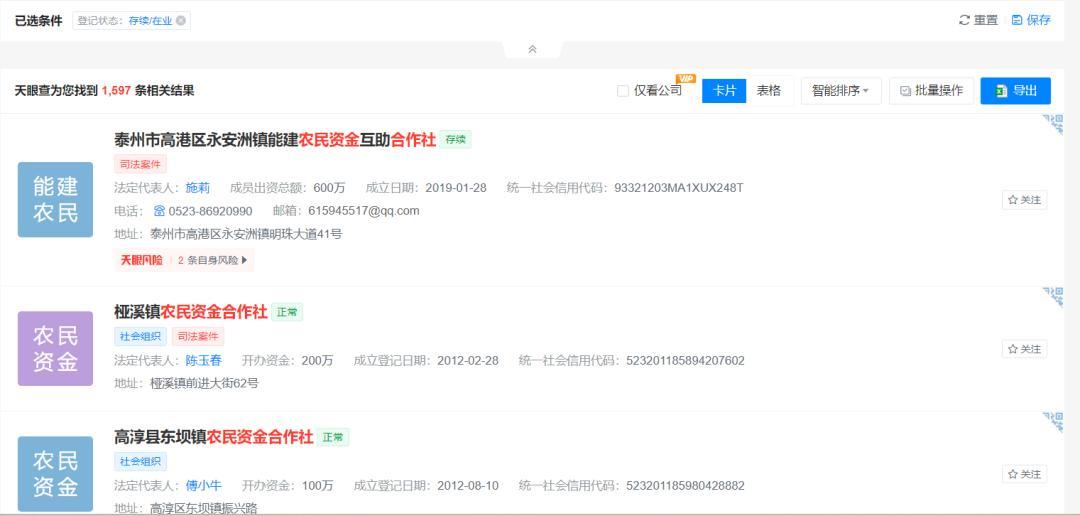Image resolution: width=1080 pixels, height=516 pixels.
Task: Switch to the 卡片 card view tab
Action: tap(724, 91)
